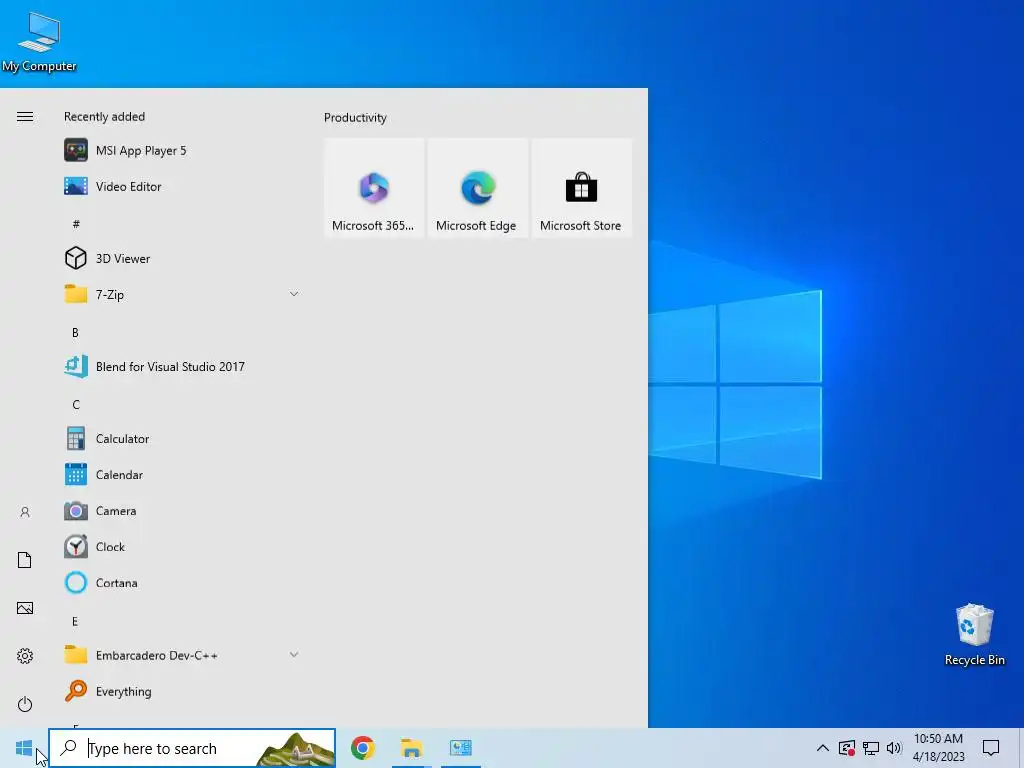This screenshot has height=768, width=1024.
Task: Open the volume tray icon
Action: coord(894,748)
